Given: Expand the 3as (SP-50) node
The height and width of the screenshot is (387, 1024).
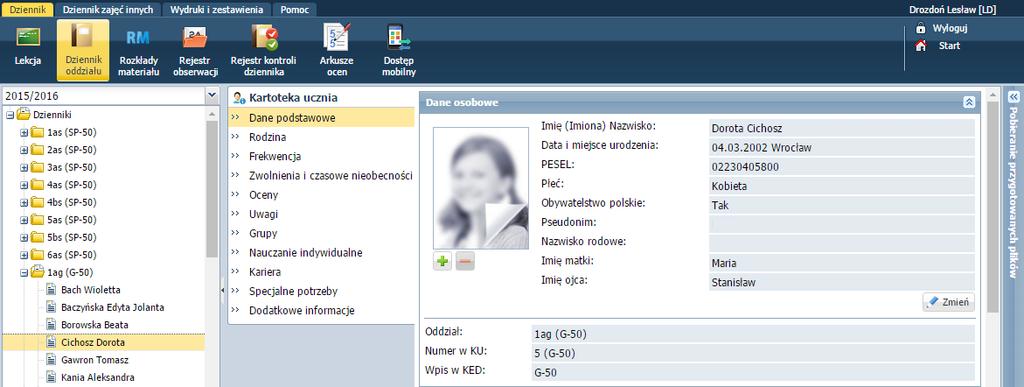Looking at the screenshot, I should click(24, 168).
